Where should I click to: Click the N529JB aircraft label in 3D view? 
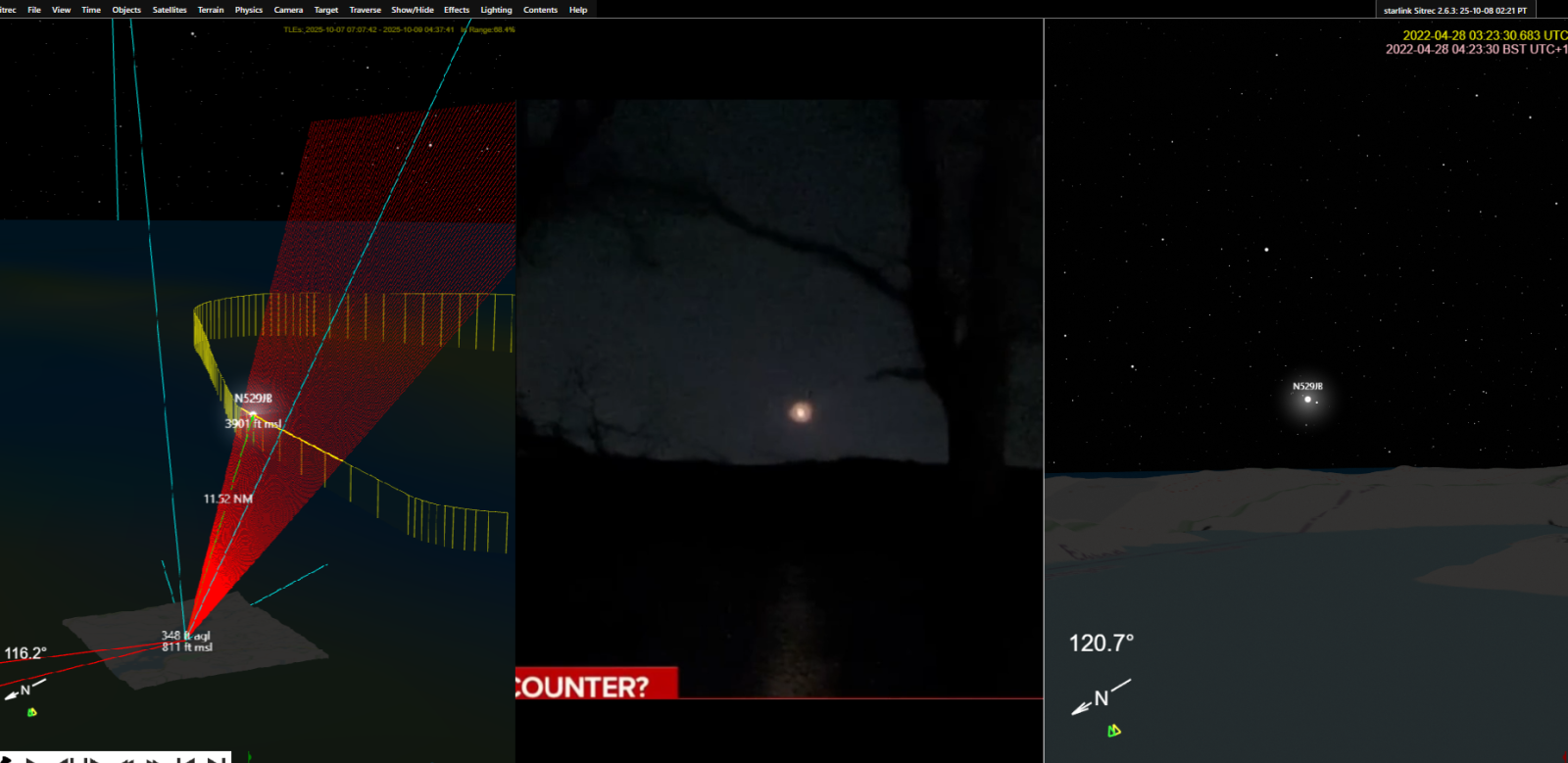pyautogui.click(x=253, y=398)
